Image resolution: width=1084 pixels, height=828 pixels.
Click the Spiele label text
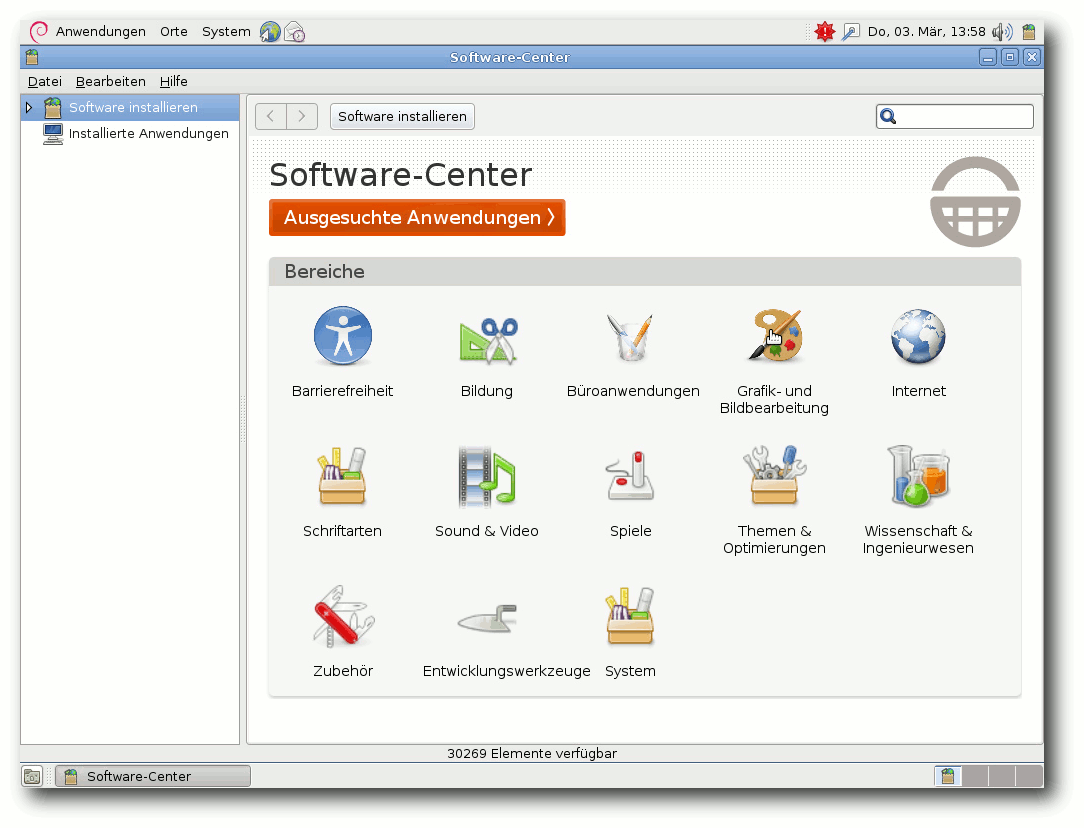pos(630,531)
